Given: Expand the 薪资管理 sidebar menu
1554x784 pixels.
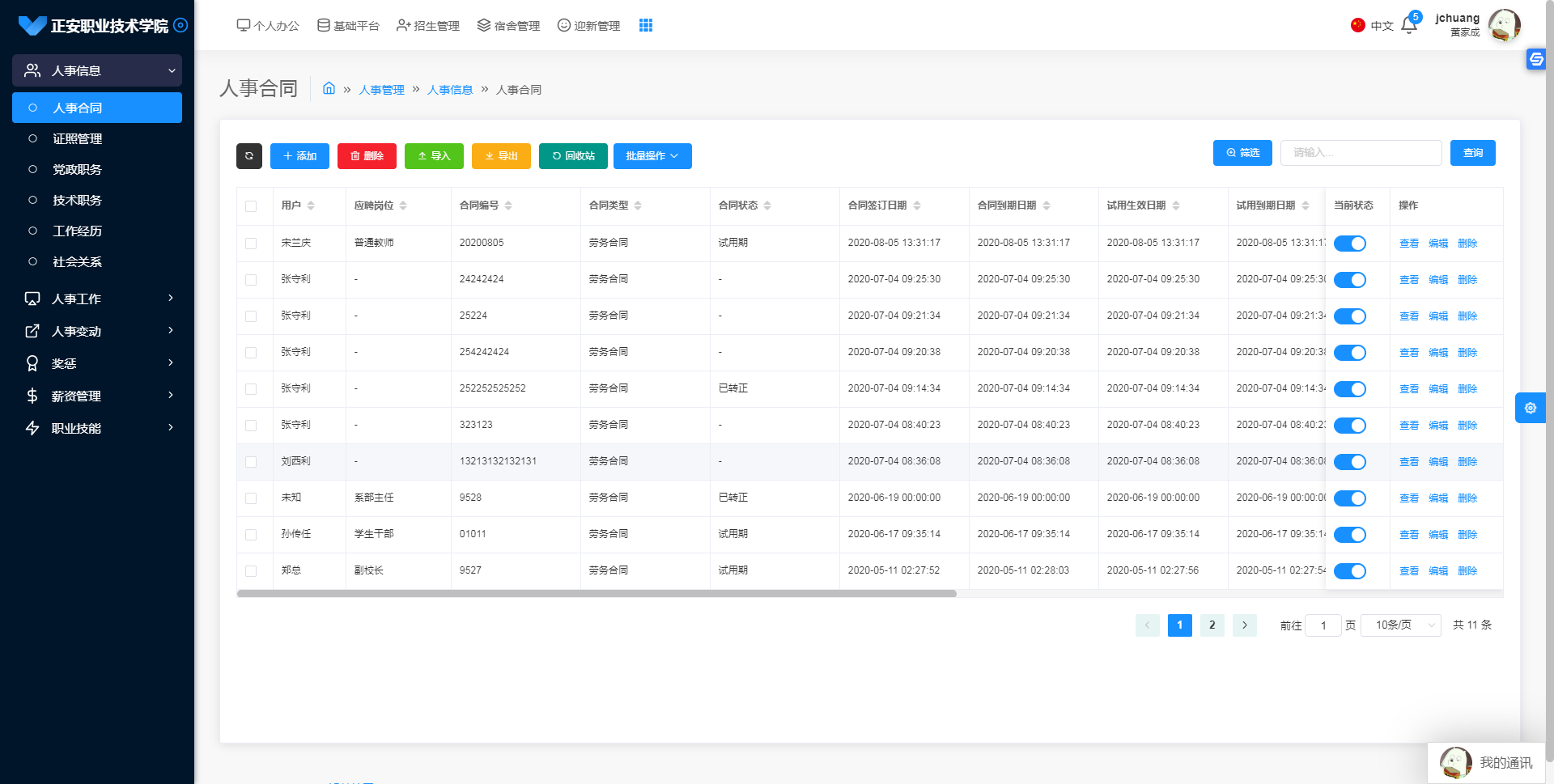Looking at the screenshot, I should 97,396.
